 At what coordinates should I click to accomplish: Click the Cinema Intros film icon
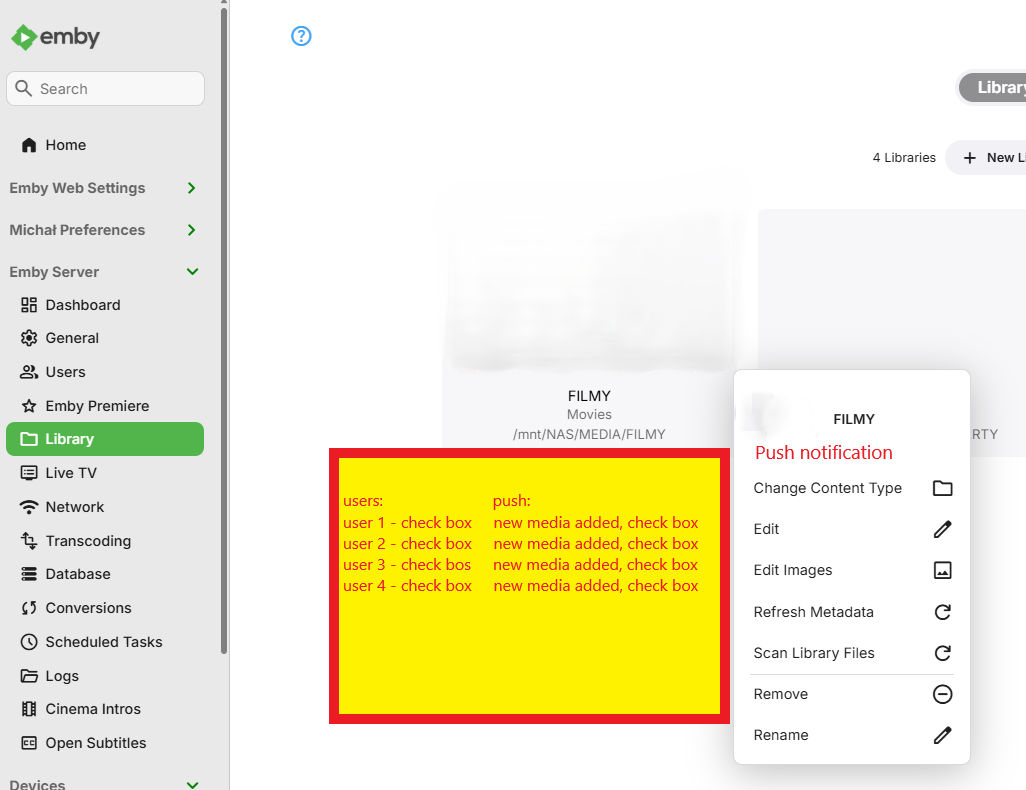[x=29, y=709]
